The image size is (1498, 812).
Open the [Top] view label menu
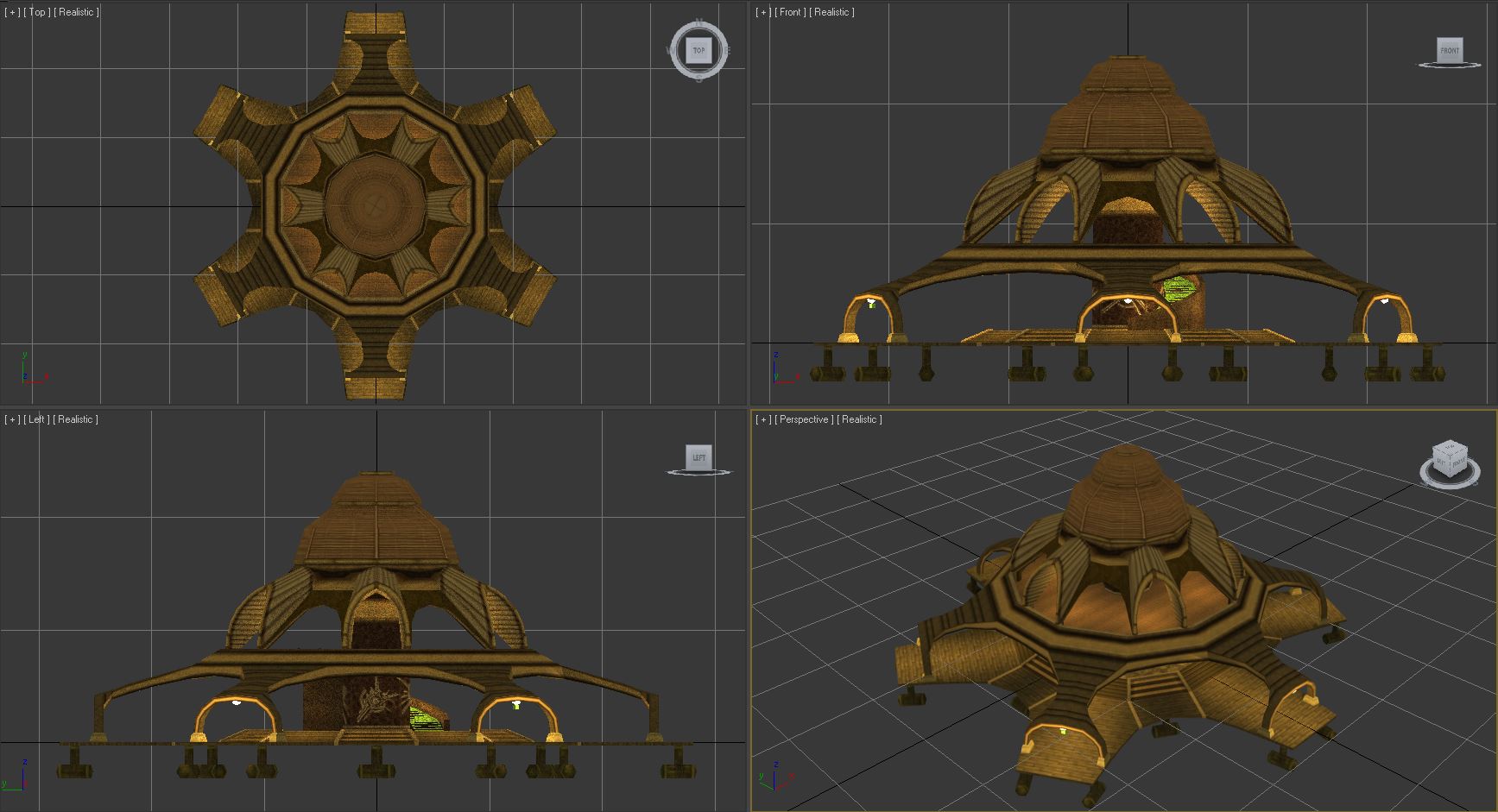coord(37,12)
